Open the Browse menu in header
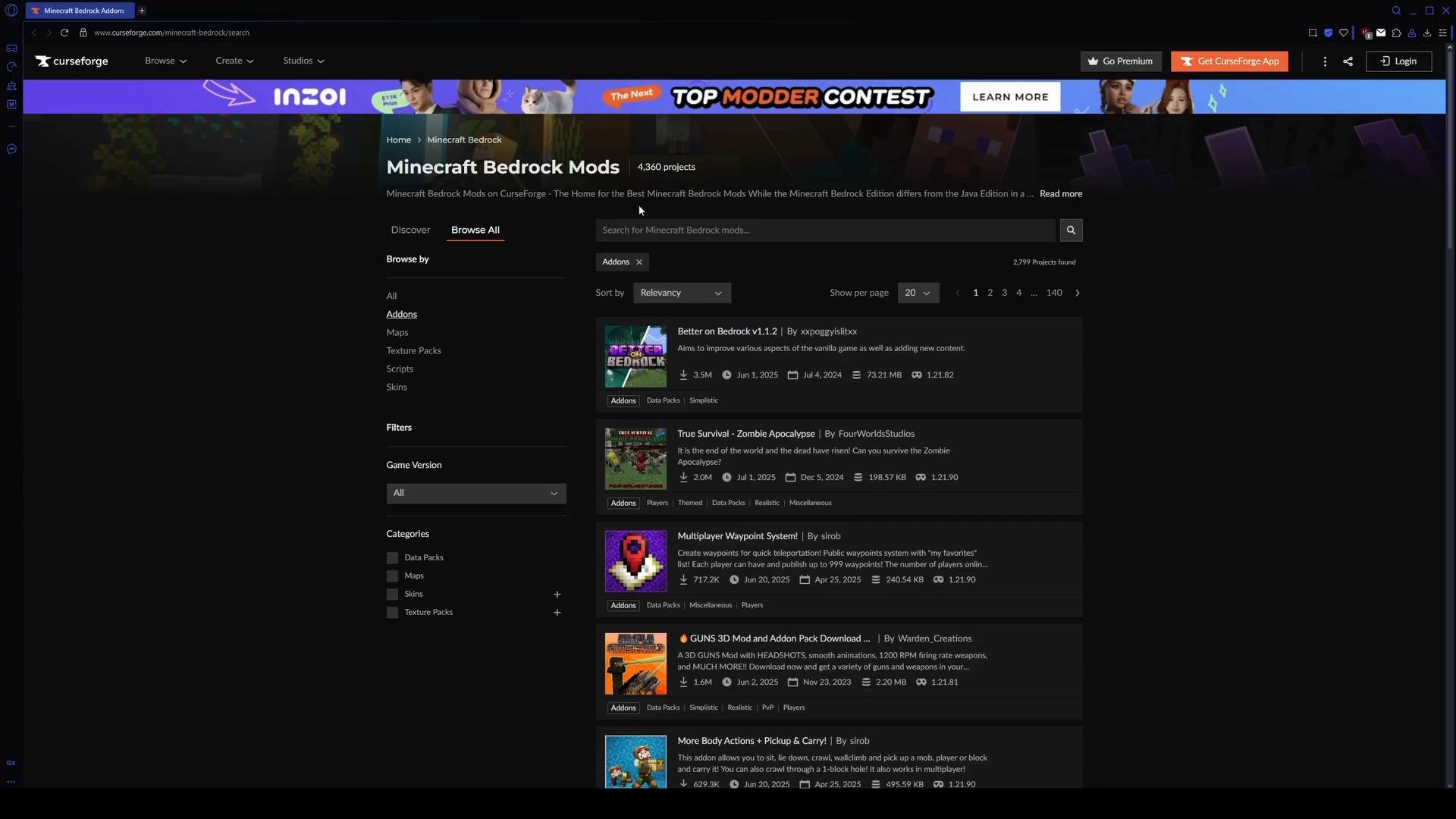The width and height of the screenshot is (1456, 819). (x=165, y=61)
